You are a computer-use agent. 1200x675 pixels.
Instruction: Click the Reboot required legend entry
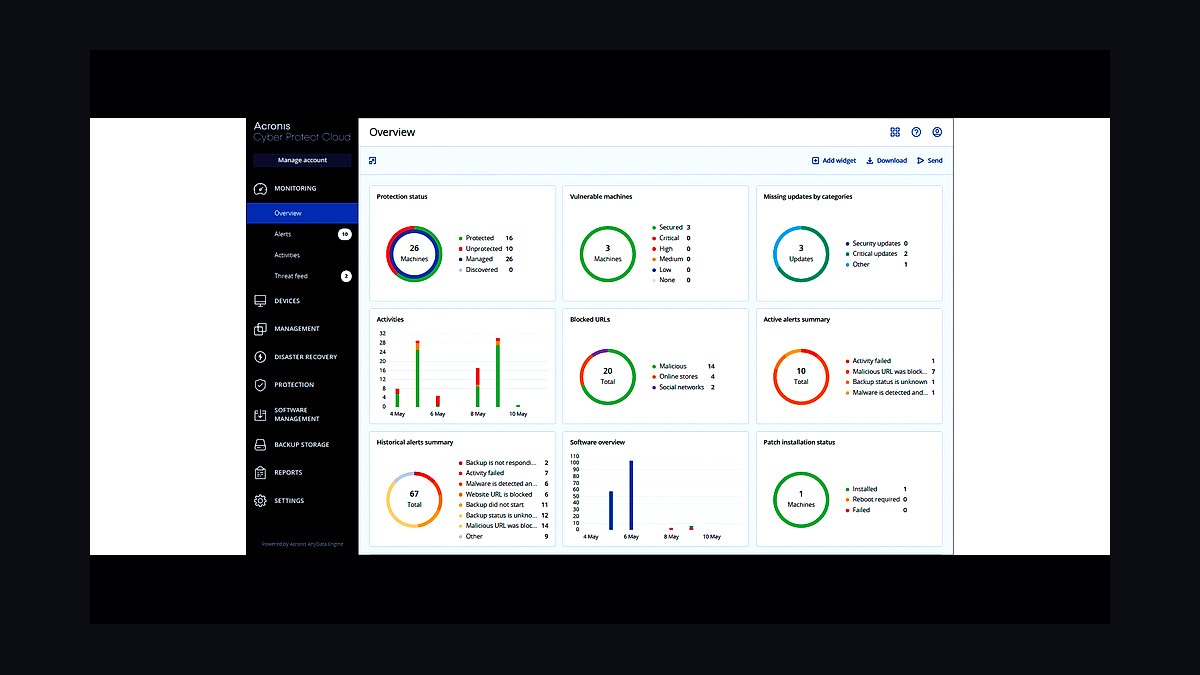click(877, 499)
